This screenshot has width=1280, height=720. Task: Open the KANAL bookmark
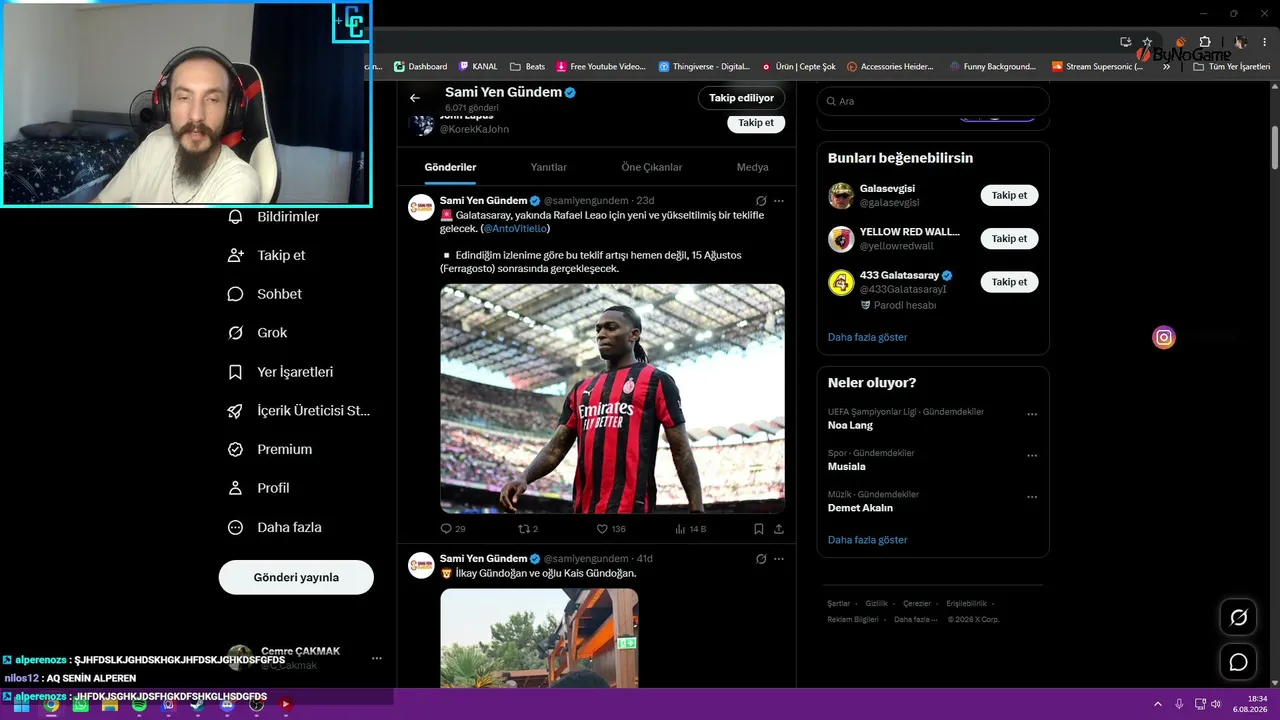click(478, 67)
